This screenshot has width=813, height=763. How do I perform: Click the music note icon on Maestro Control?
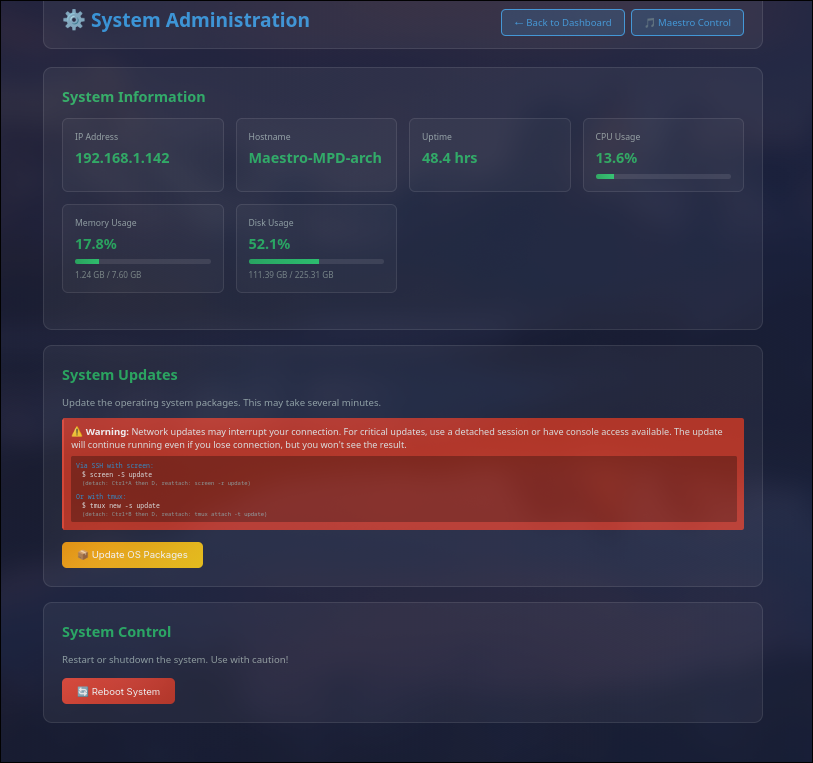pyautogui.click(x=649, y=23)
